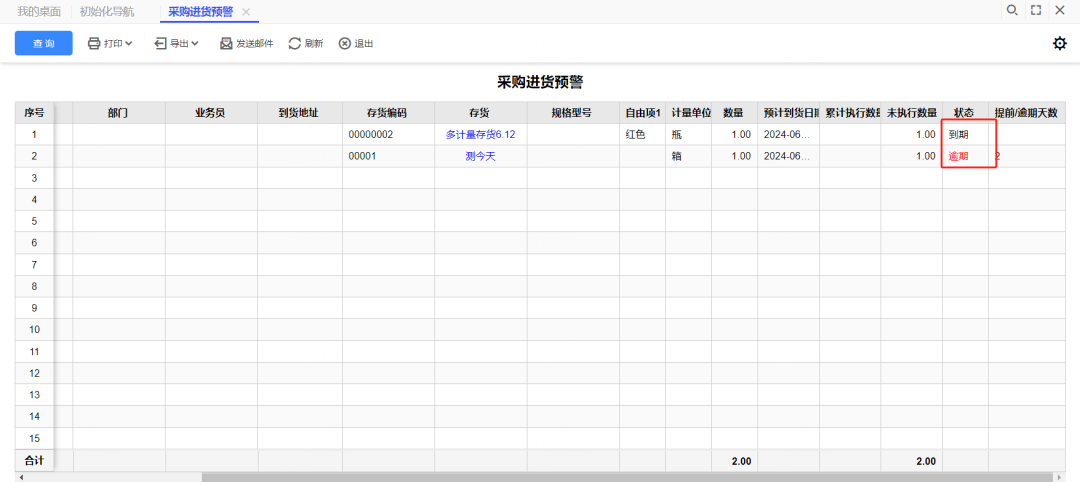Switch to the 初始化导航 tab
1080x482 pixels.
click(107, 11)
